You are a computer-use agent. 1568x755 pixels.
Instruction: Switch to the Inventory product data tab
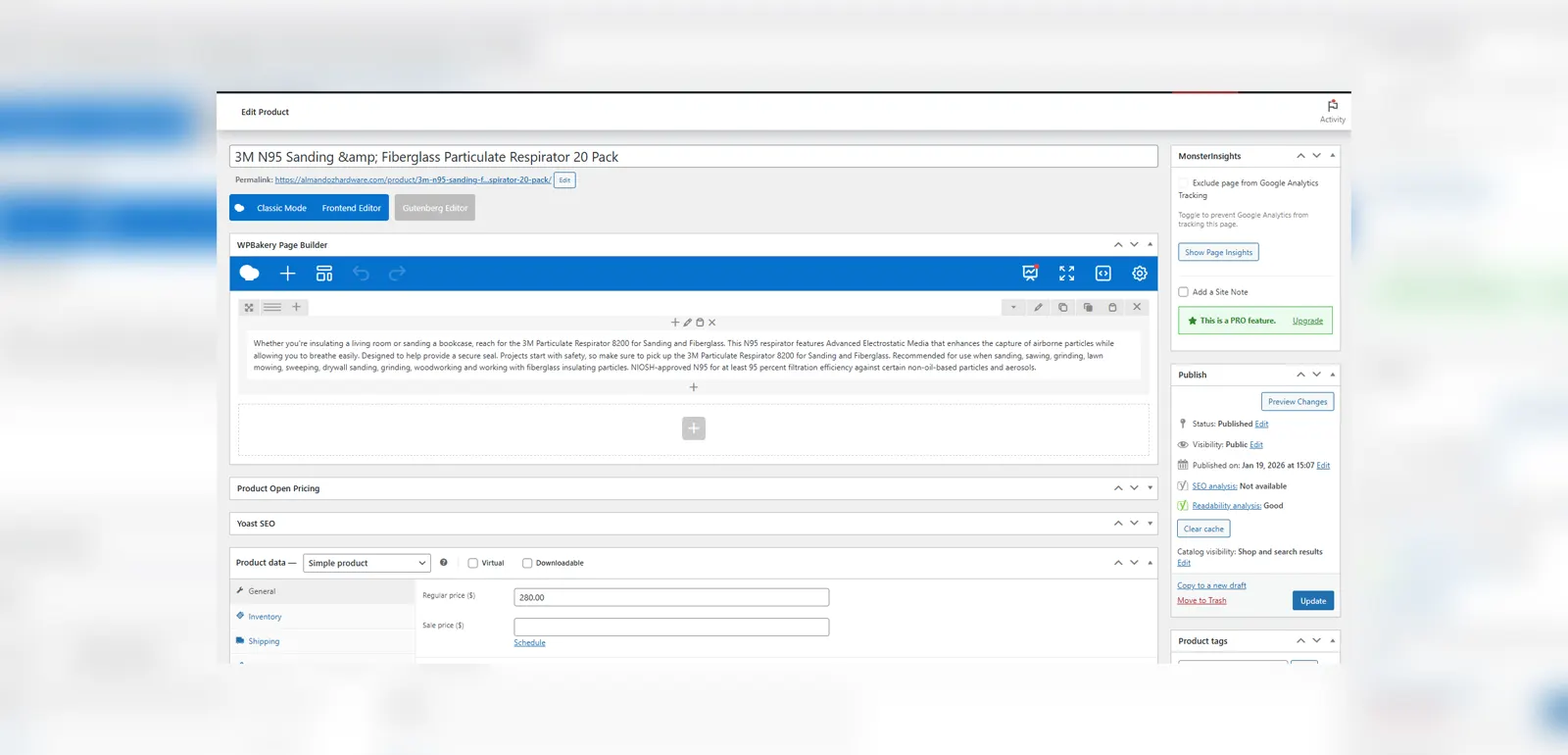[x=265, y=617]
